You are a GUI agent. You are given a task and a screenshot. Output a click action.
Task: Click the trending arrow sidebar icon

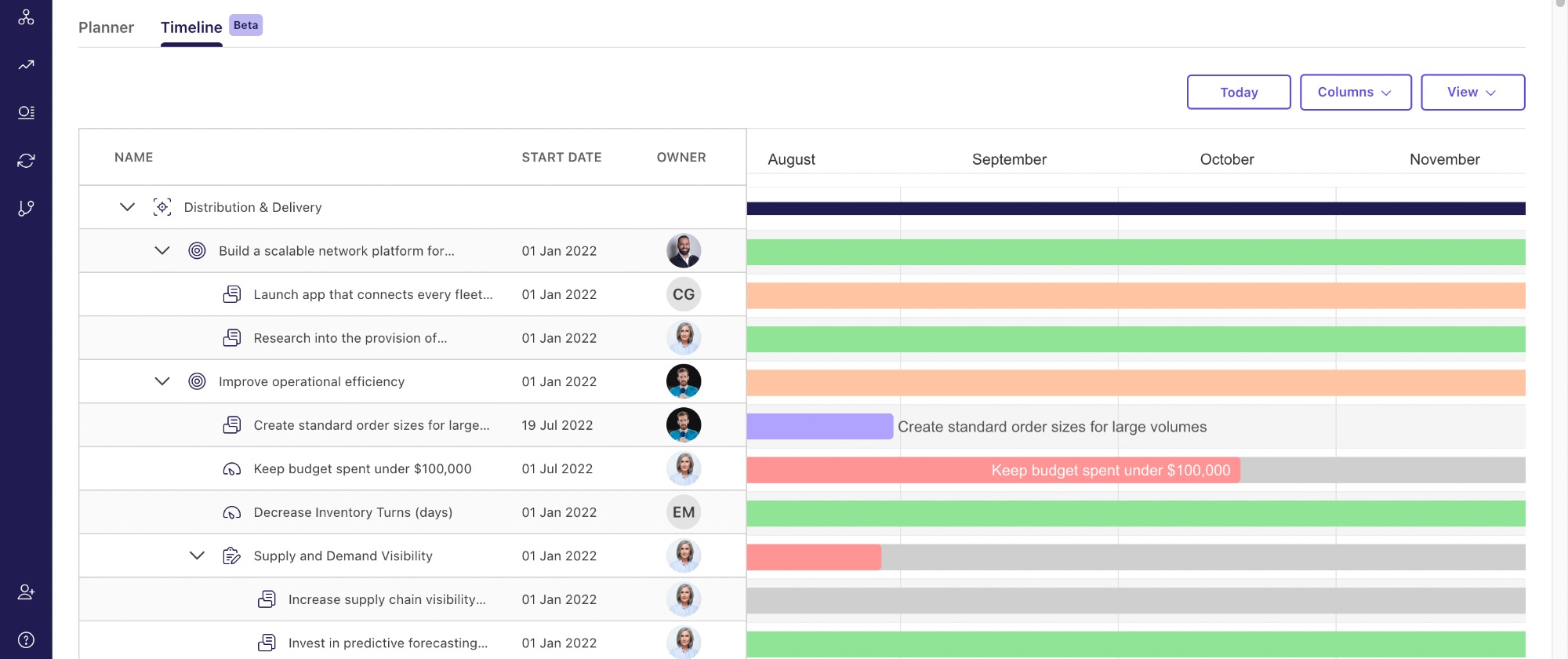pos(26,65)
